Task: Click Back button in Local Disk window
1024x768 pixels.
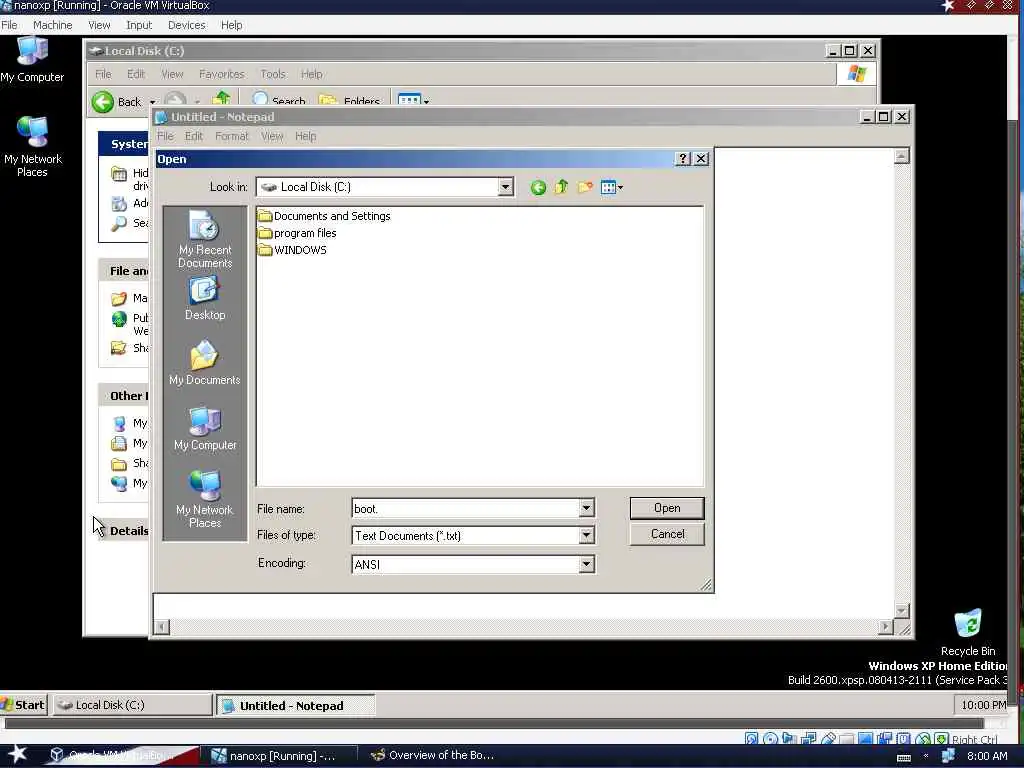Action: coord(117,102)
